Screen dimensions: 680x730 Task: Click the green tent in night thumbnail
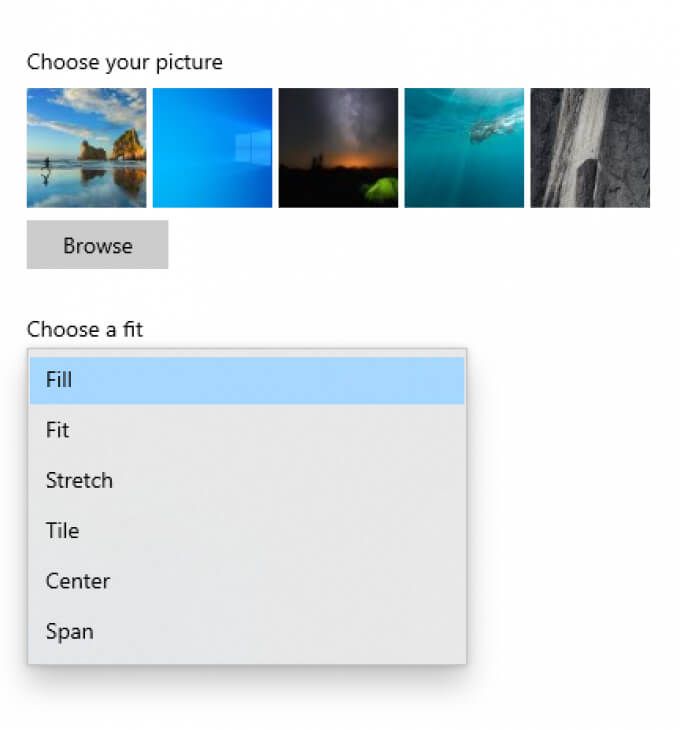[x=381, y=190]
